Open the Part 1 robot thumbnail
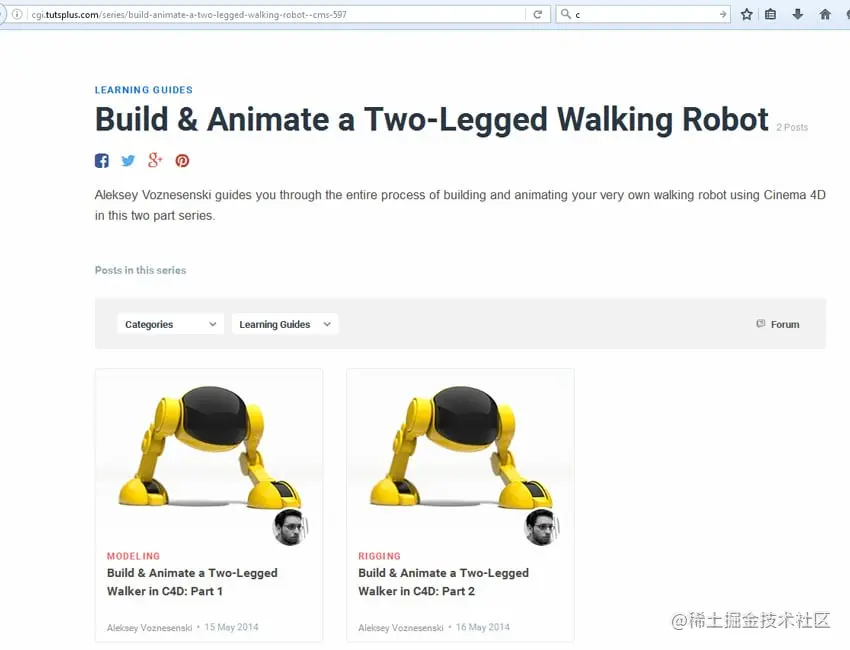The width and height of the screenshot is (850, 650). (209, 447)
